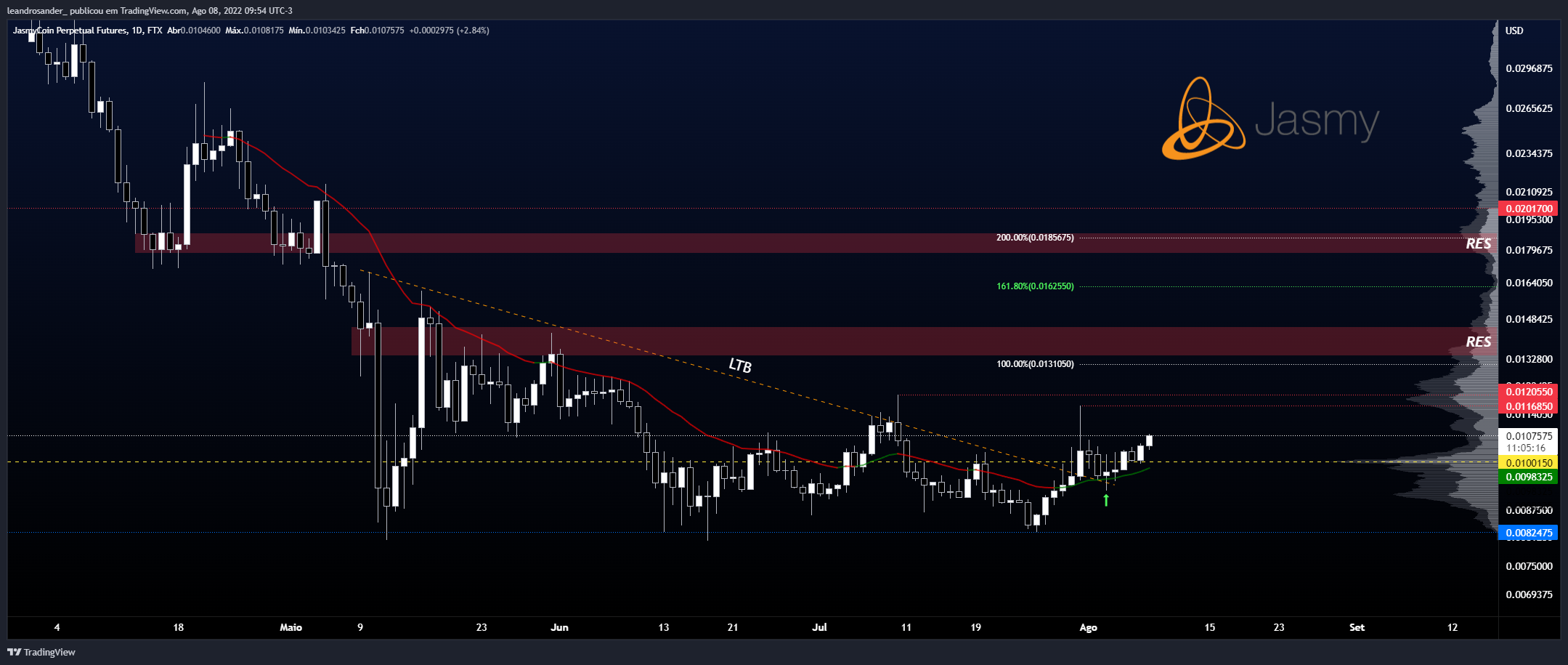Click the 15 date label on time axis

[1209, 627]
